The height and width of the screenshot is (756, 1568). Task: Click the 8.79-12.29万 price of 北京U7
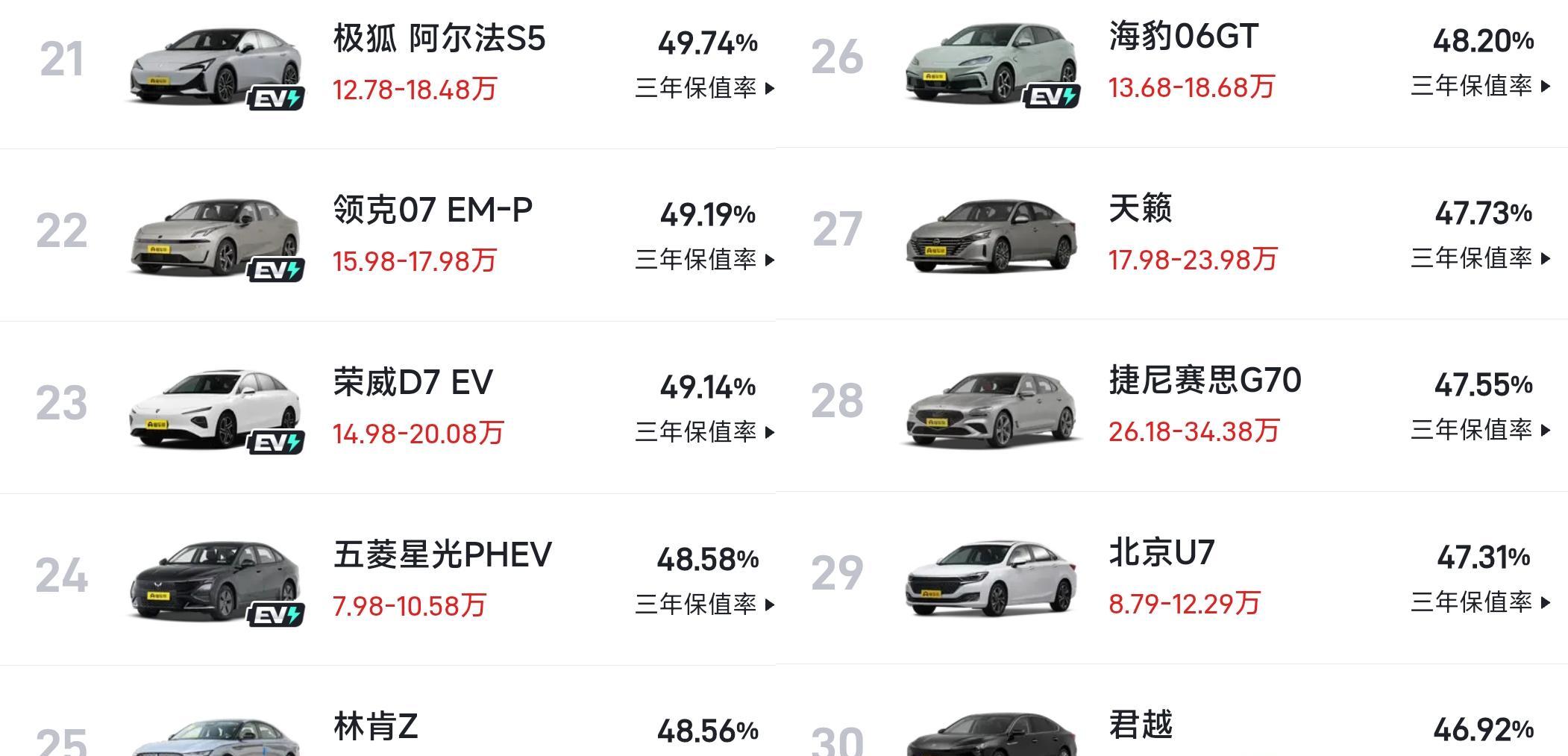pos(1184,604)
